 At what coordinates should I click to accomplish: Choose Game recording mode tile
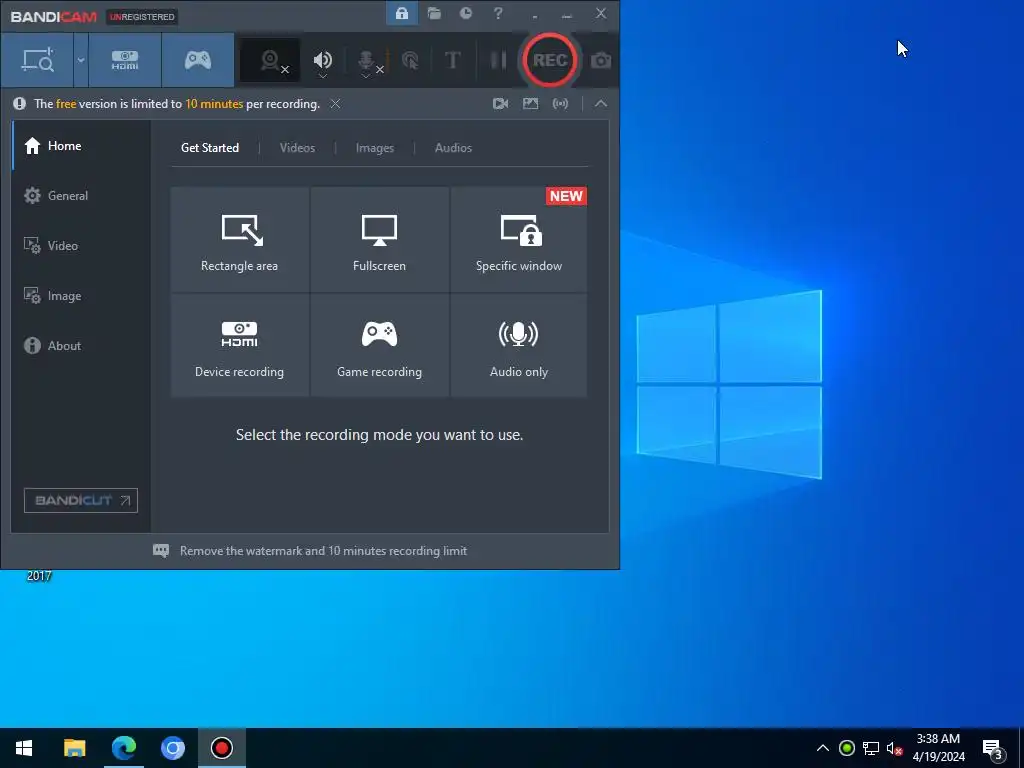tap(379, 345)
